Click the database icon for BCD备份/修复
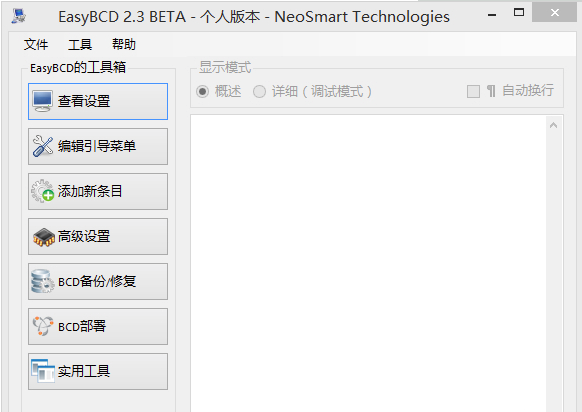Viewport: 582px width, 412px height. click(43, 281)
